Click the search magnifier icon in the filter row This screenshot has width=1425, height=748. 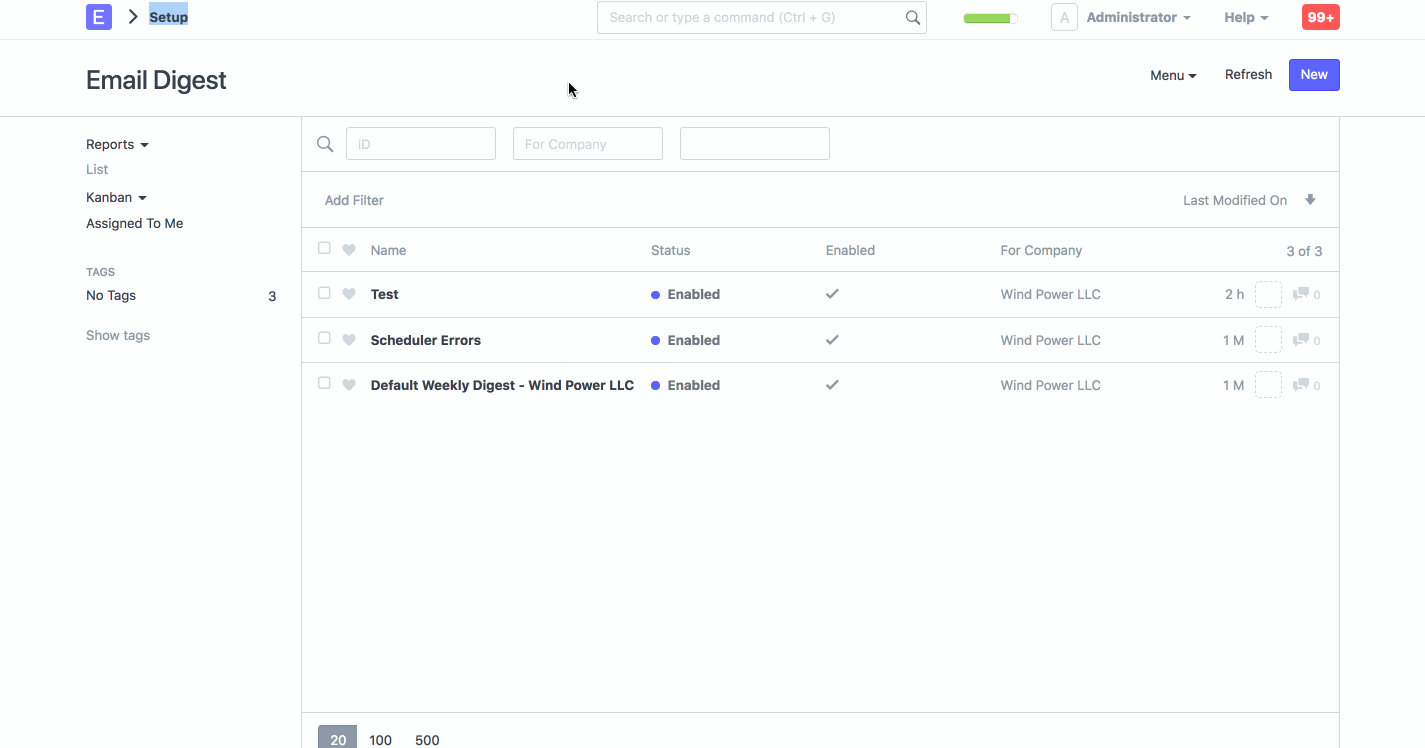click(325, 143)
